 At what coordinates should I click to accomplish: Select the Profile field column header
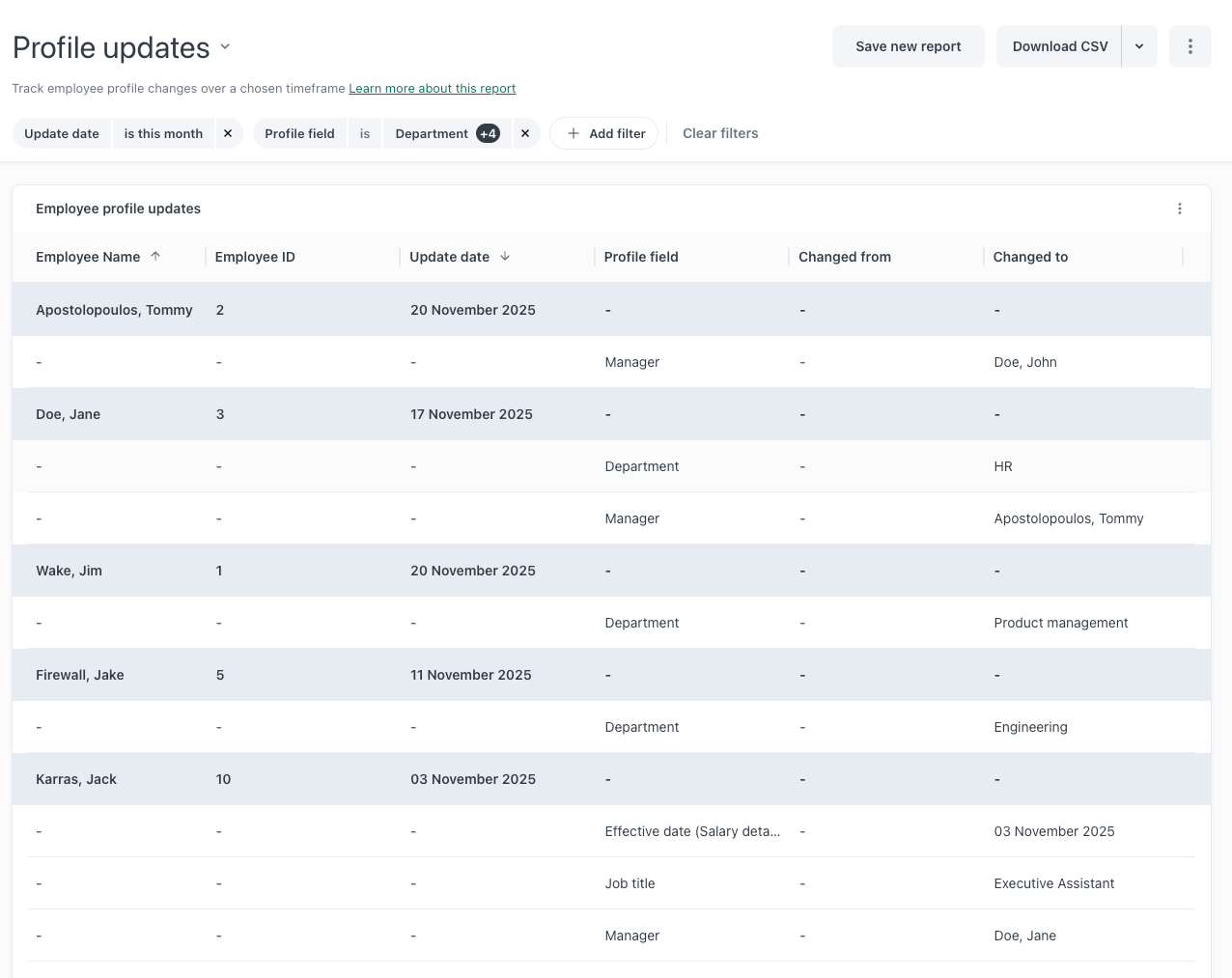click(641, 257)
